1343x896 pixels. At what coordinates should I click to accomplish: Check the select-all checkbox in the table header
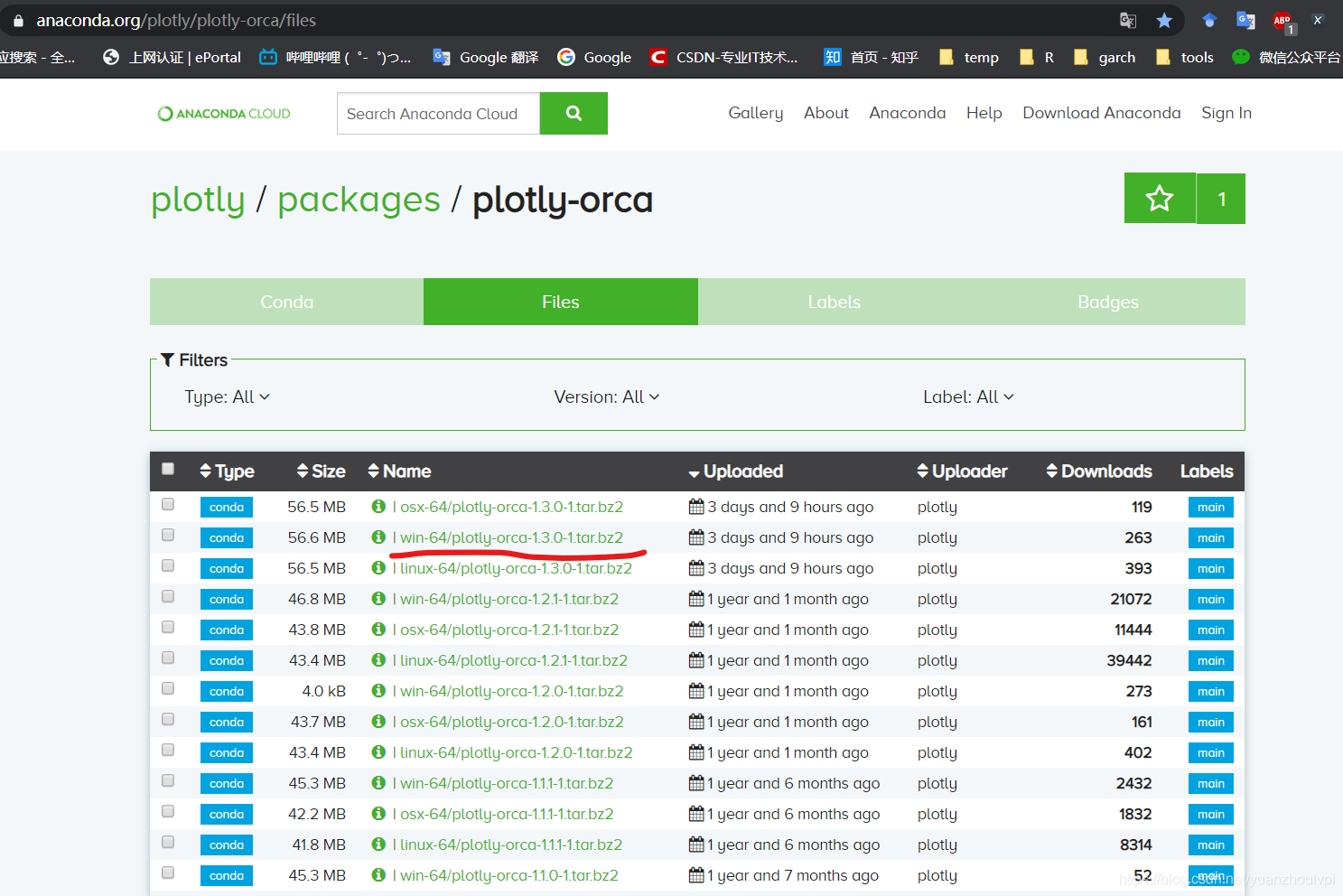coord(167,468)
